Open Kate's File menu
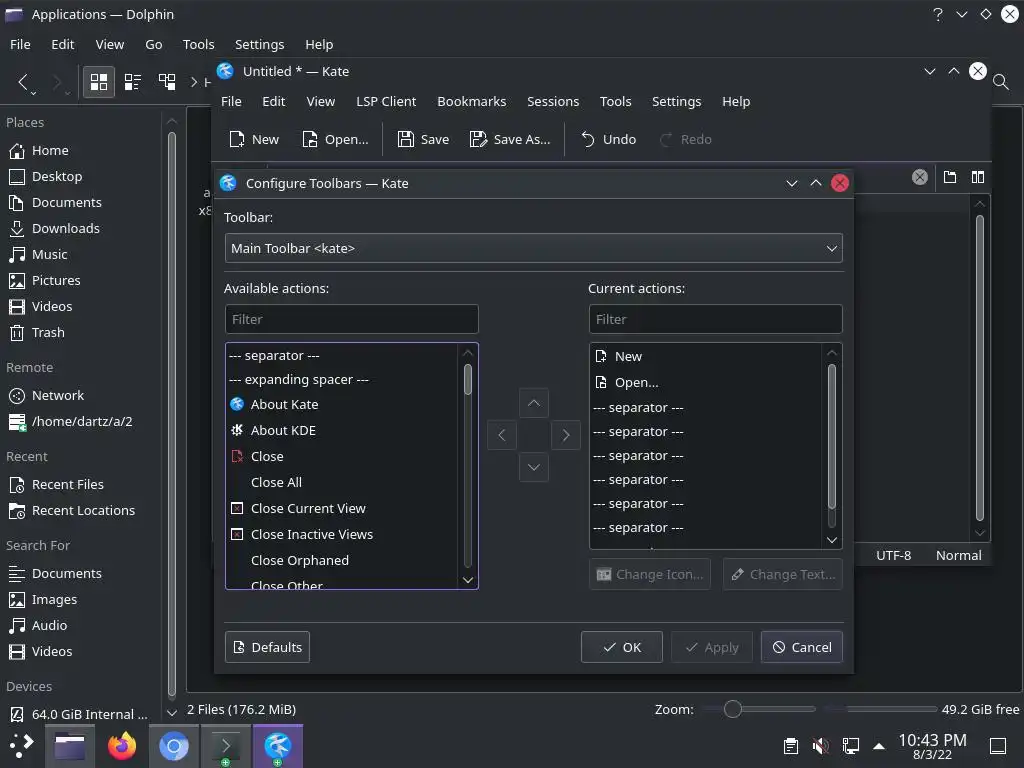This screenshot has height=768, width=1024. [231, 101]
